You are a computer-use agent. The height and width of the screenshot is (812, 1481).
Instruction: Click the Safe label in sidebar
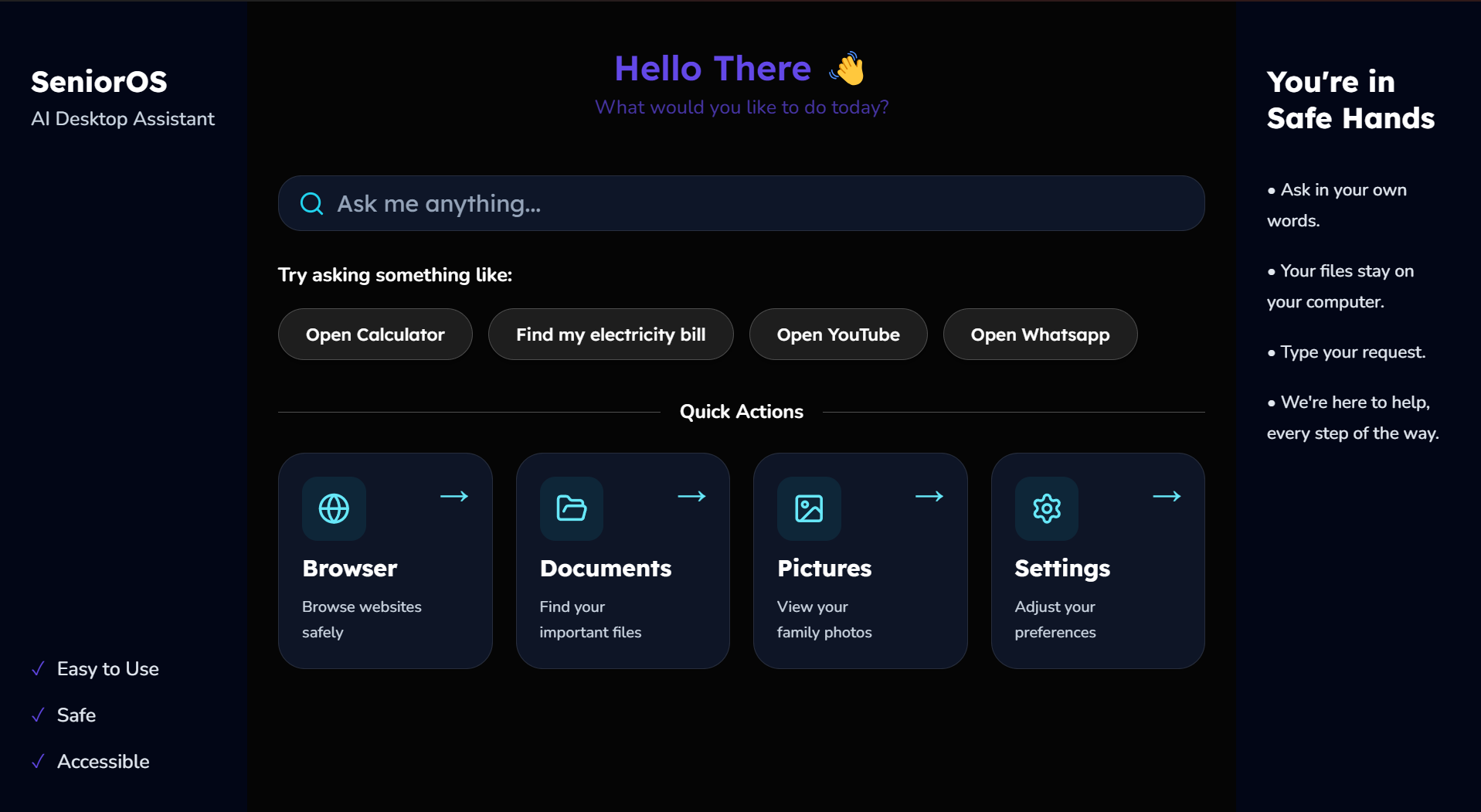coord(76,715)
